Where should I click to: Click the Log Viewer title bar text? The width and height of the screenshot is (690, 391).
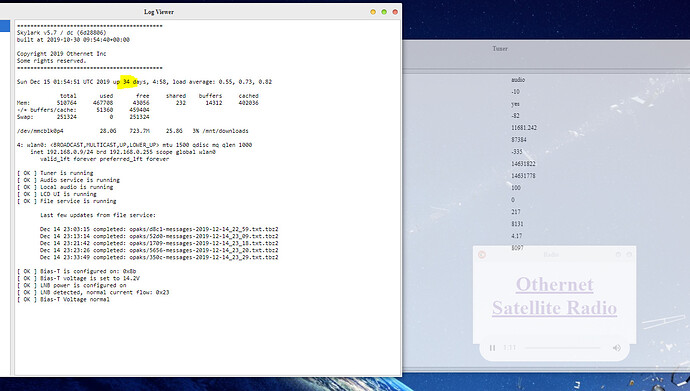pos(159,12)
